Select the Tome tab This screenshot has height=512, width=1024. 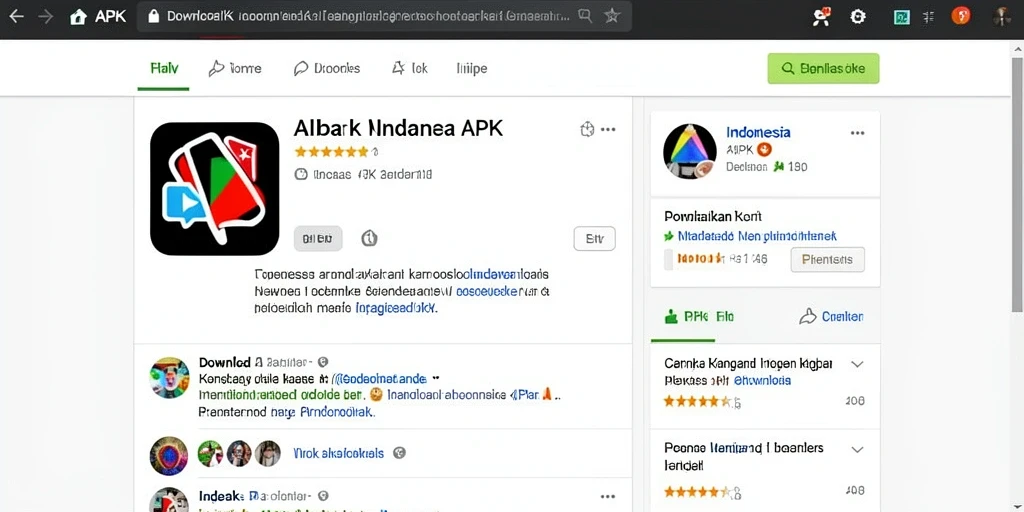click(235, 69)
